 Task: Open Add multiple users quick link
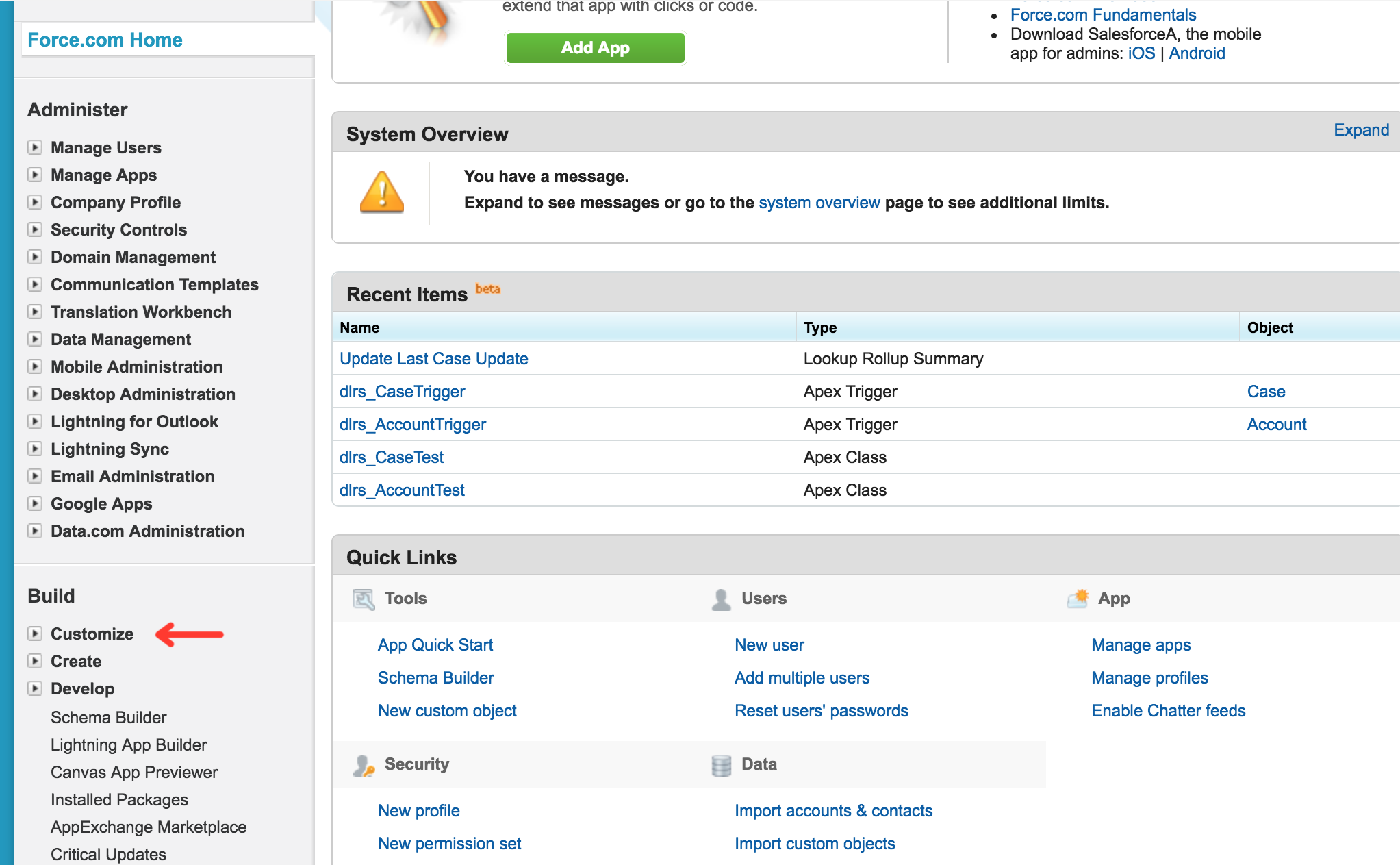tap(802, 678)
